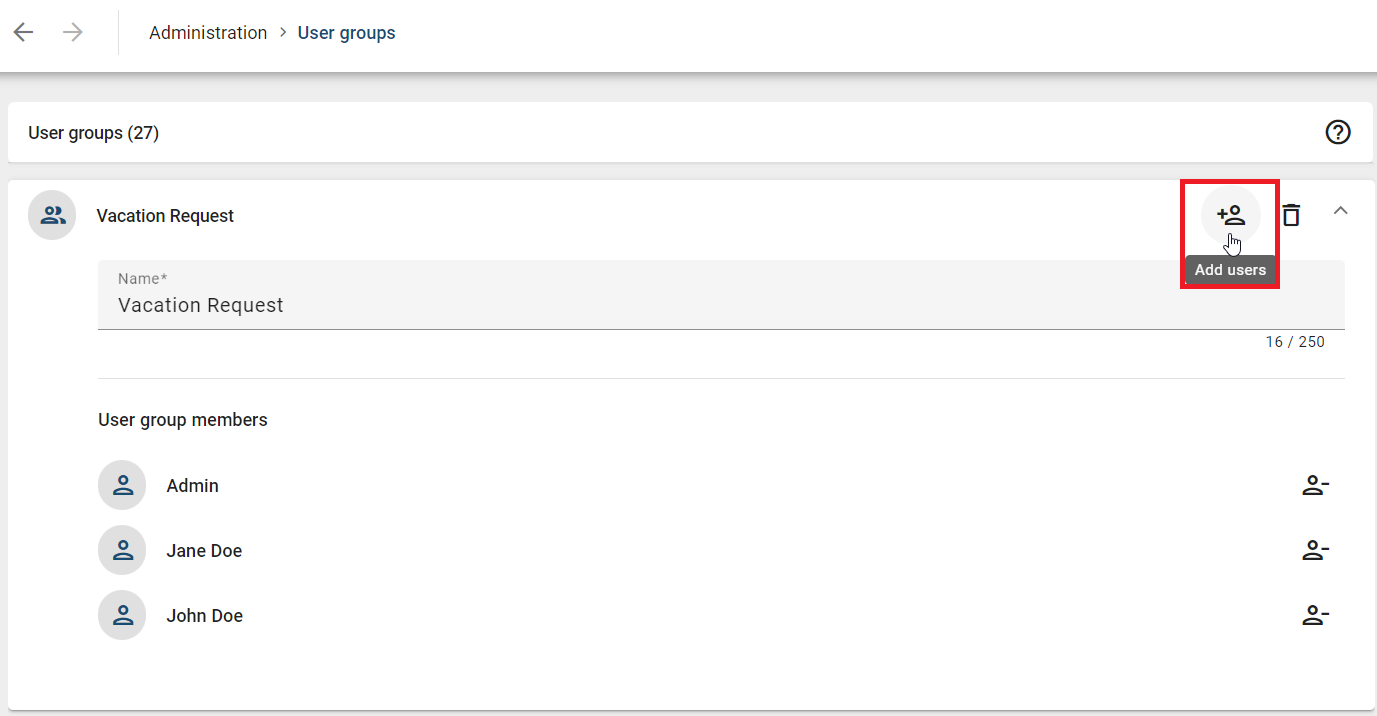Select the Vacation Request group avatar icon
1377x716 pixels.
click(52, 214)
